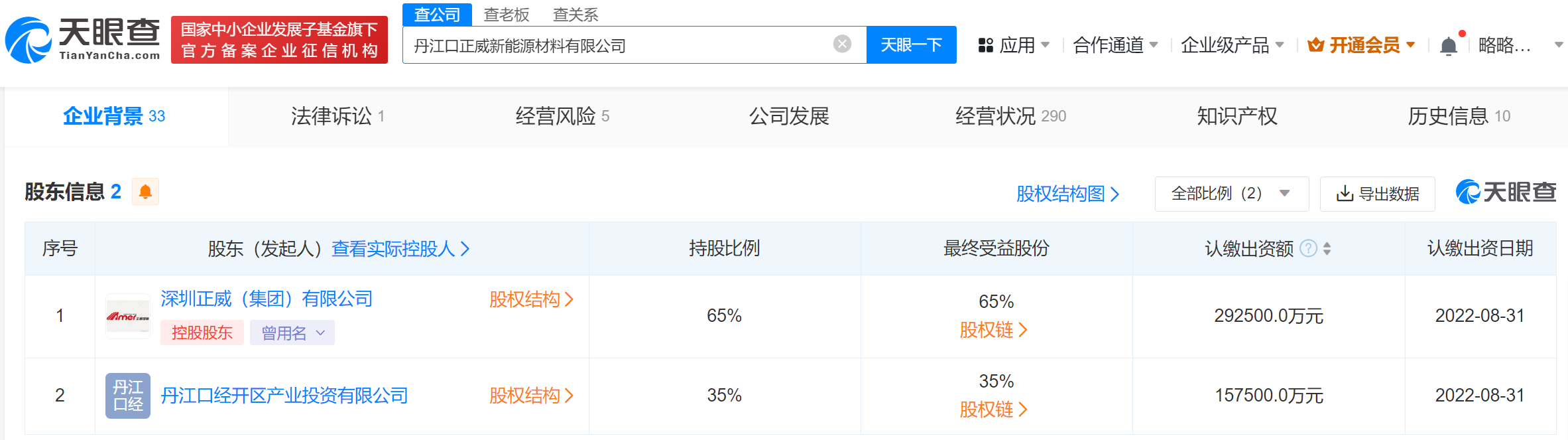
Task: Click the TianYanCha logo in header
Action: (83, 40)
